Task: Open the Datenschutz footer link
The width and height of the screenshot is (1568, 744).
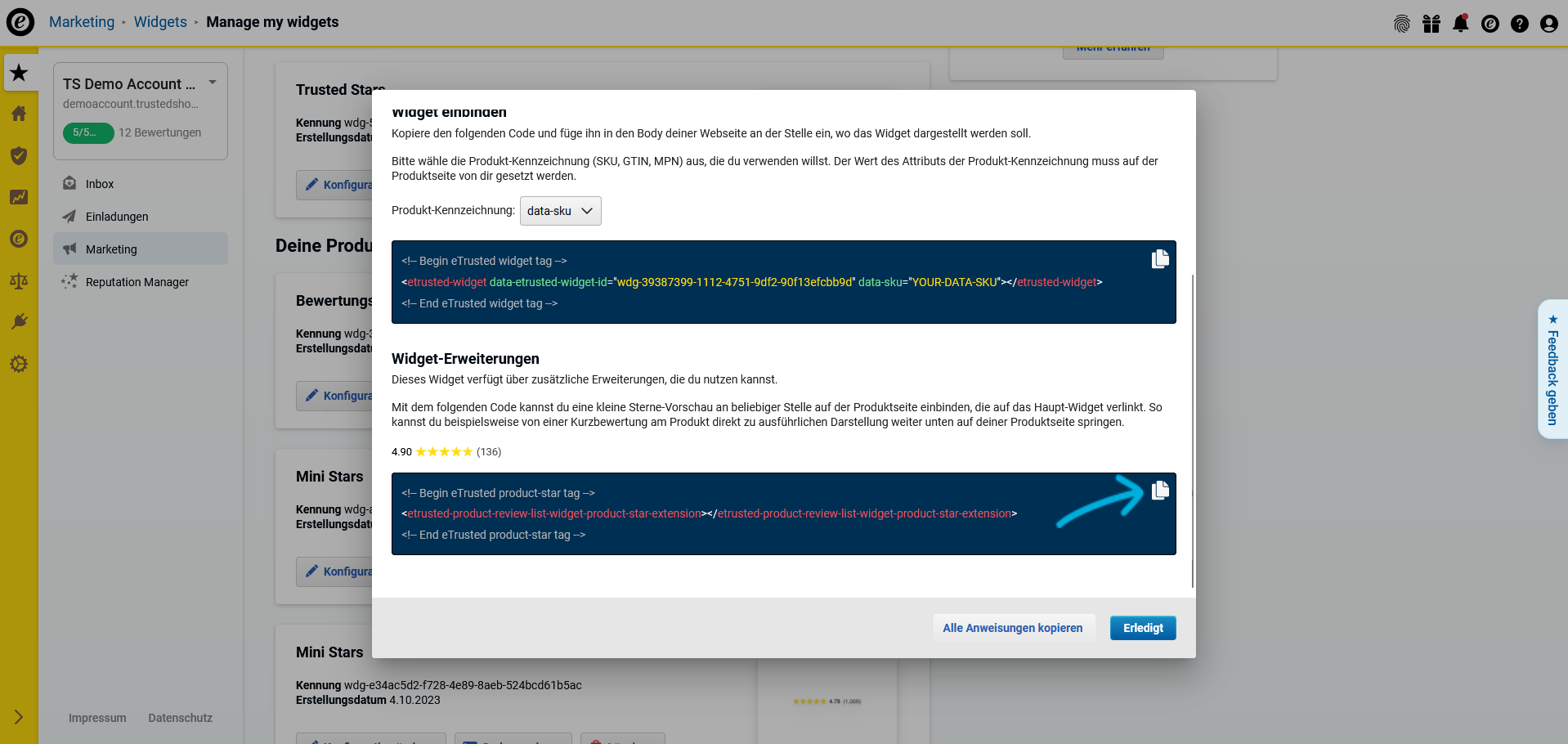Action: 180,718
